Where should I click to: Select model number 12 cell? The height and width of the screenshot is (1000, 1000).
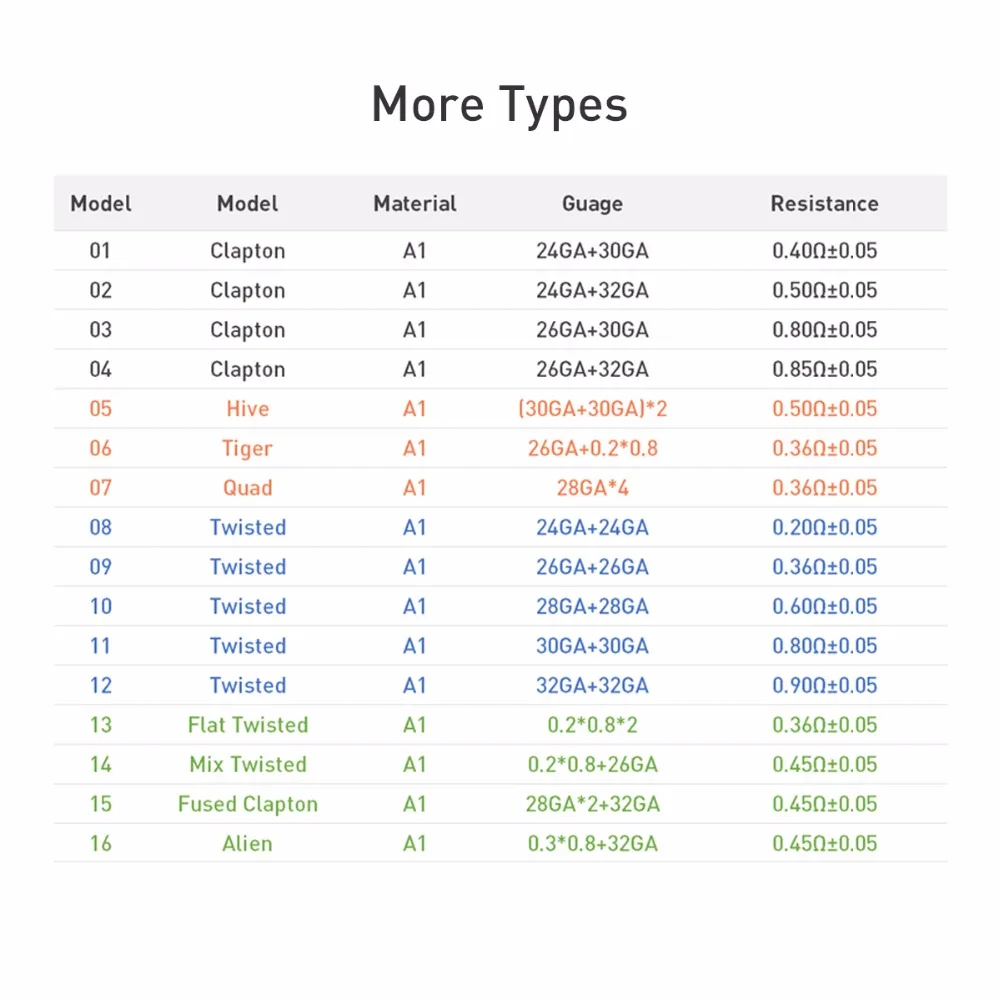click(x=100, y=686)
